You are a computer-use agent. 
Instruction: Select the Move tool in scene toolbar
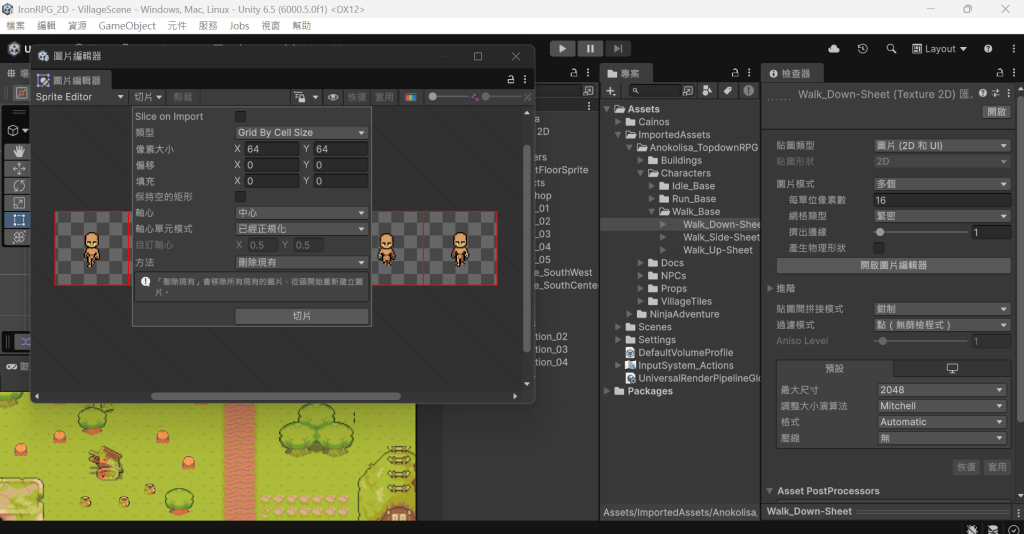[x=19, y=168]
